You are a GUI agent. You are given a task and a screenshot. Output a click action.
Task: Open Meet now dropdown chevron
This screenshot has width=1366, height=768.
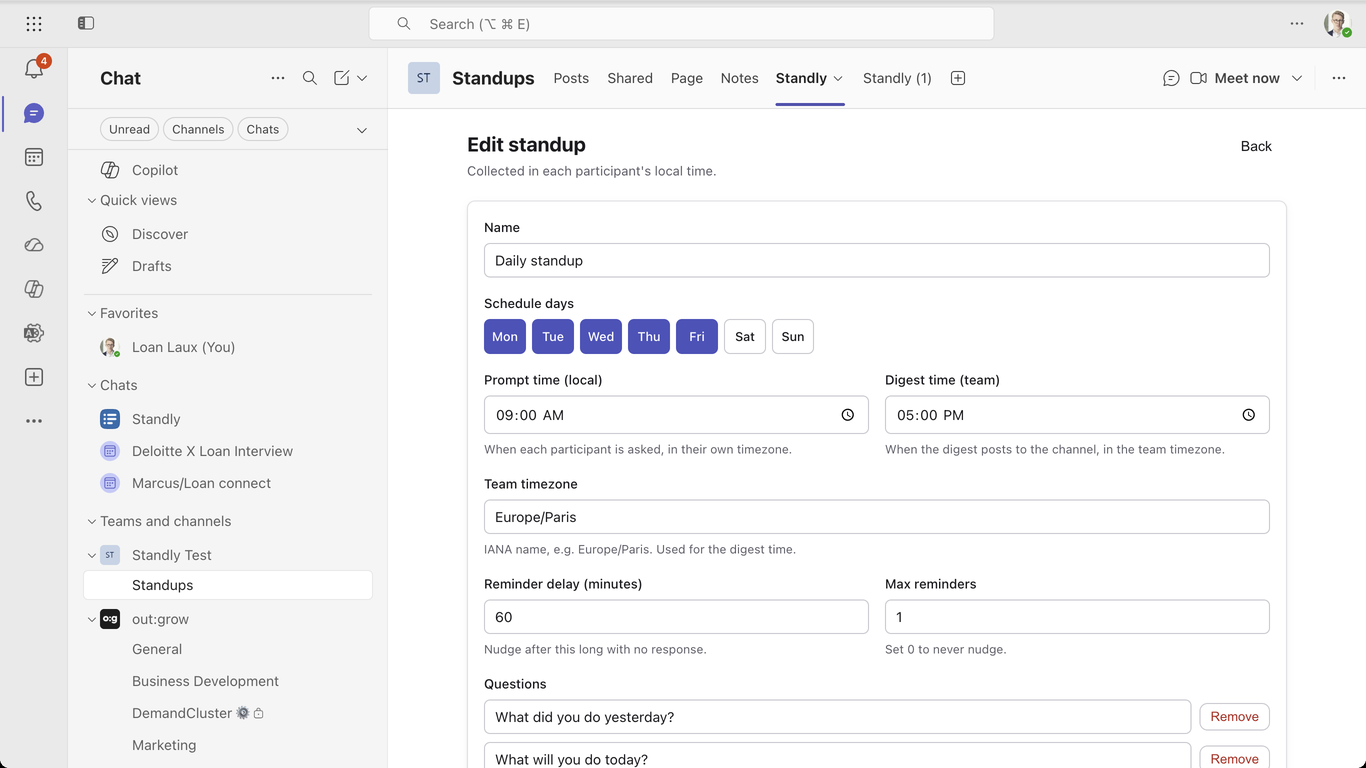point(1297,78)
